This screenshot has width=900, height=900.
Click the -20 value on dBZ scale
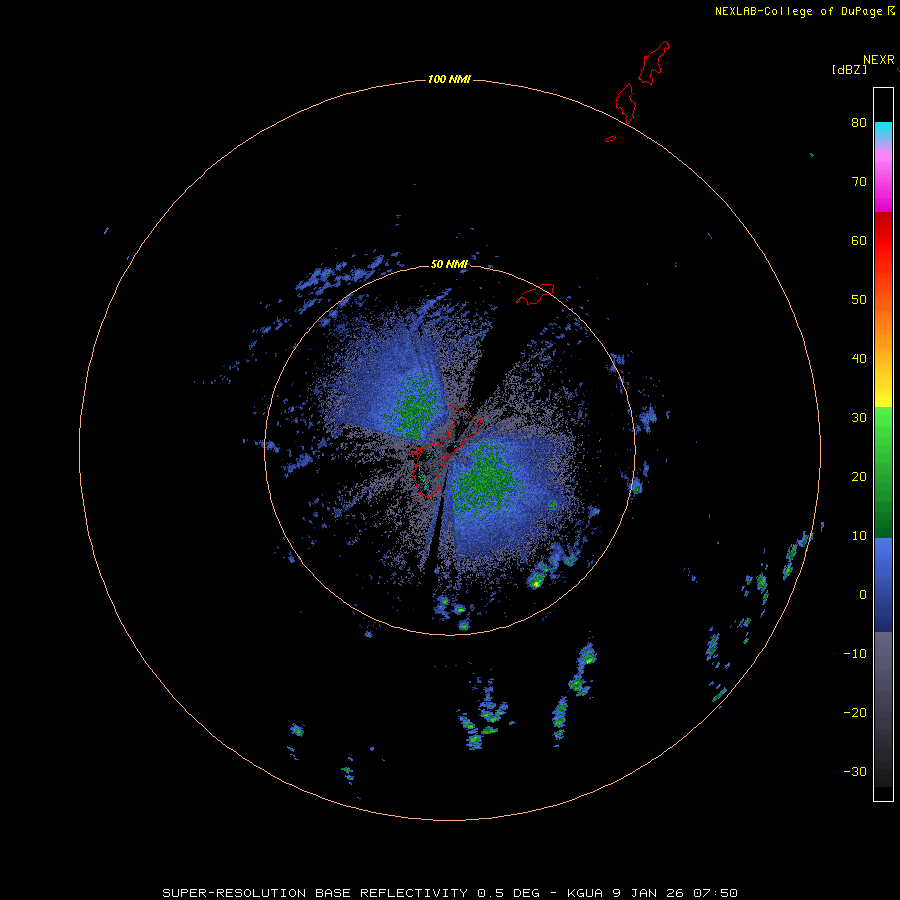[x=855, y=712]
